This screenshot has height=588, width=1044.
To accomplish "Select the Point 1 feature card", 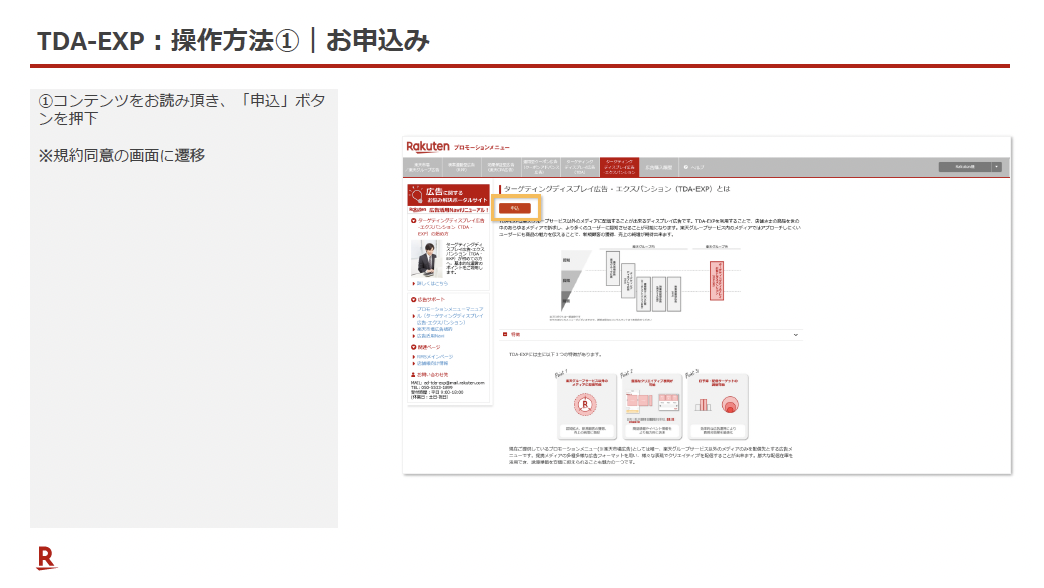I will (585, 406).
